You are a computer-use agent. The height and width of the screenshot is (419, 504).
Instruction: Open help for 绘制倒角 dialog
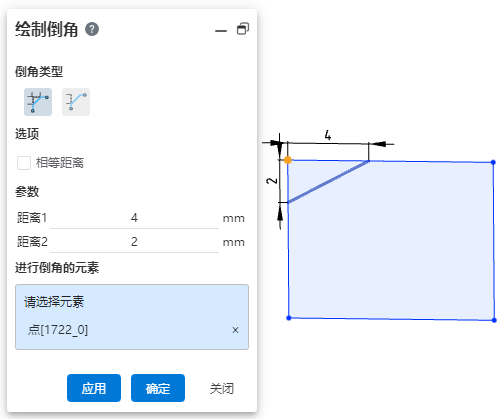(x=92, y=29)
